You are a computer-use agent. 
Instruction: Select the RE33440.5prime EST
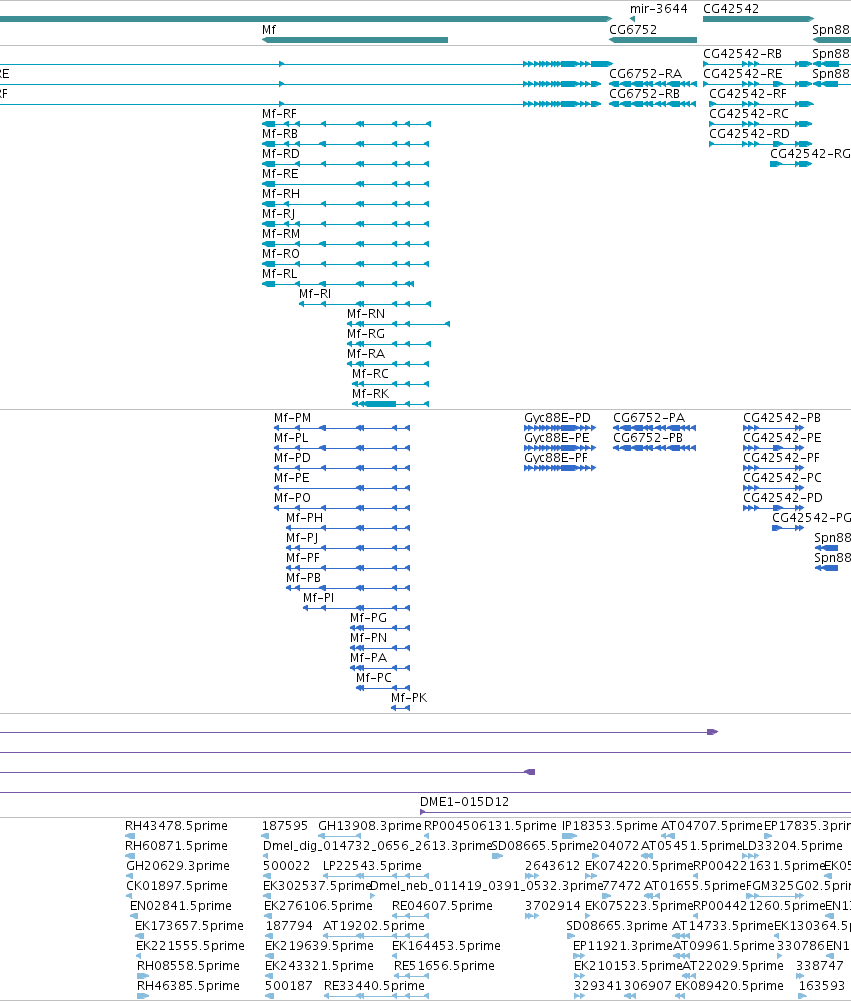click(x=376, y=997)
